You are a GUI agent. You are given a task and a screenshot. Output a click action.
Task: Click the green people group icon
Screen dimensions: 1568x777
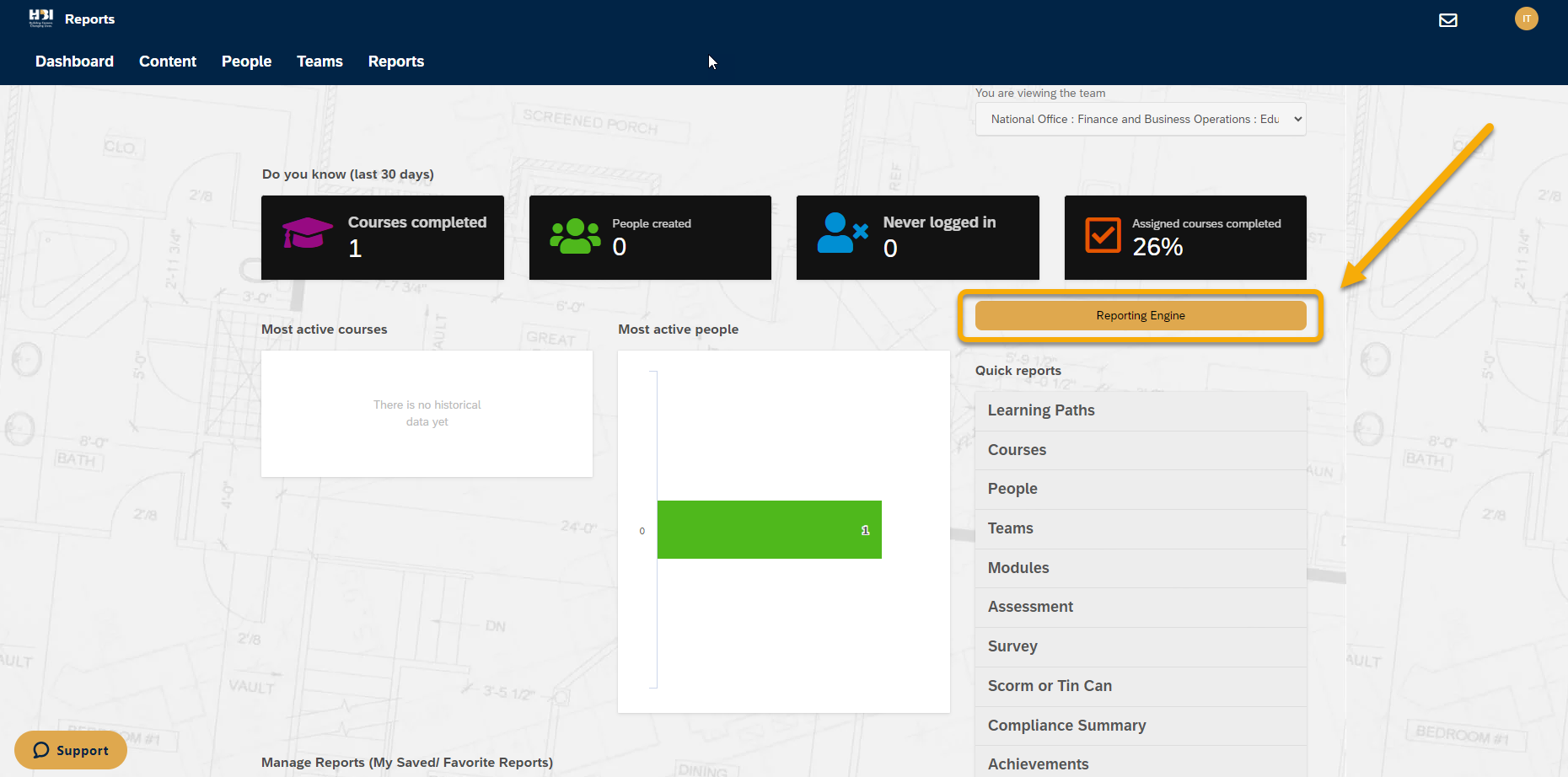(x=575, y=236)
